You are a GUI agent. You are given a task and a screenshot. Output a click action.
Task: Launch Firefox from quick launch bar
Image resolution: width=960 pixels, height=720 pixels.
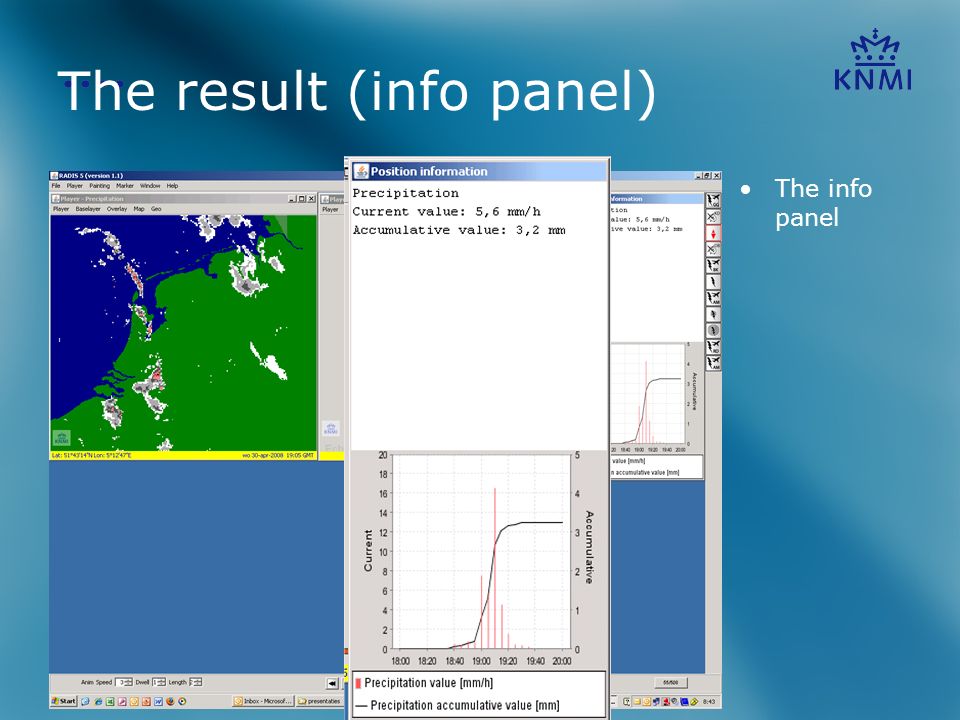170,701
